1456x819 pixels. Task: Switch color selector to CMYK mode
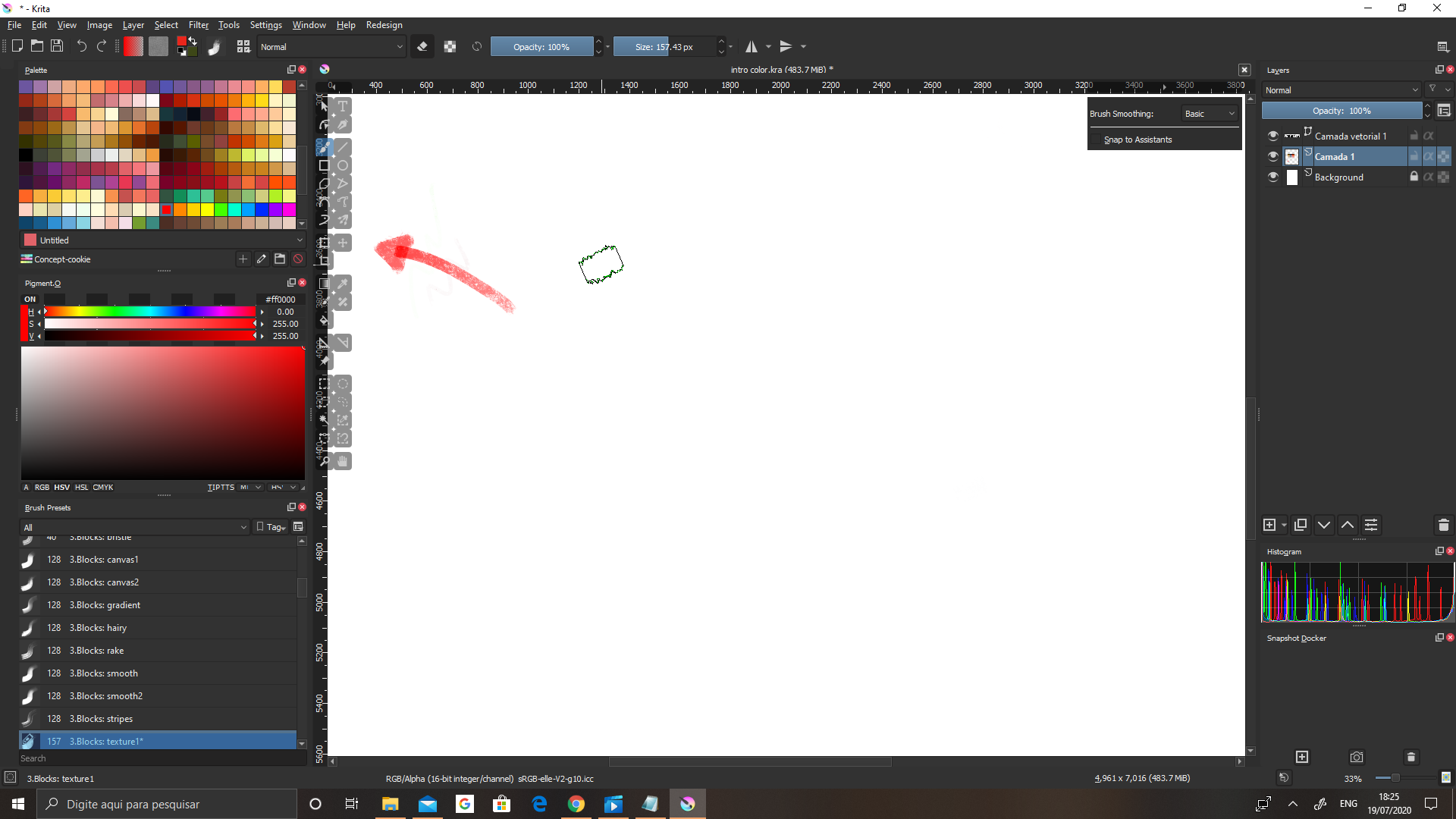pyautogui.click(x=103, y=488)
